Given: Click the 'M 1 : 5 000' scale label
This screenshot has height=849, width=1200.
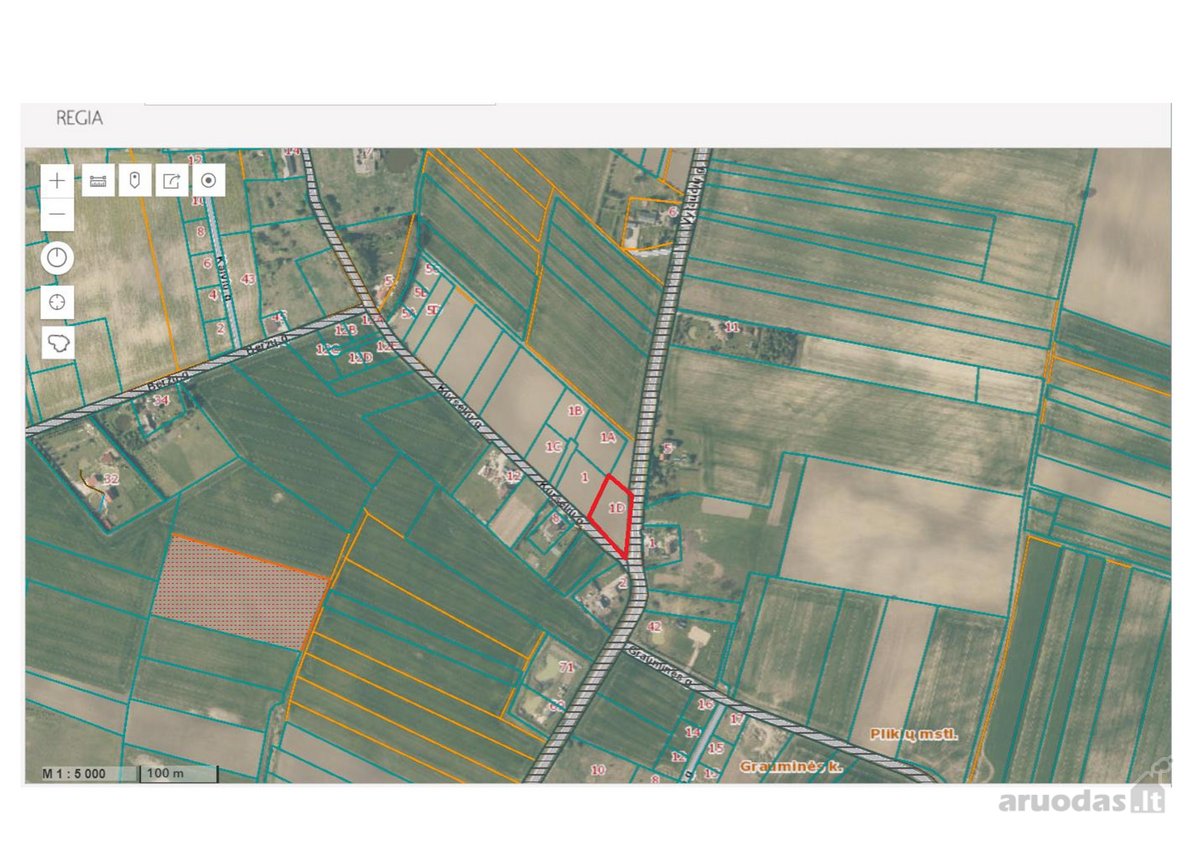Looking at the screenshot, I should click(76, 774).
